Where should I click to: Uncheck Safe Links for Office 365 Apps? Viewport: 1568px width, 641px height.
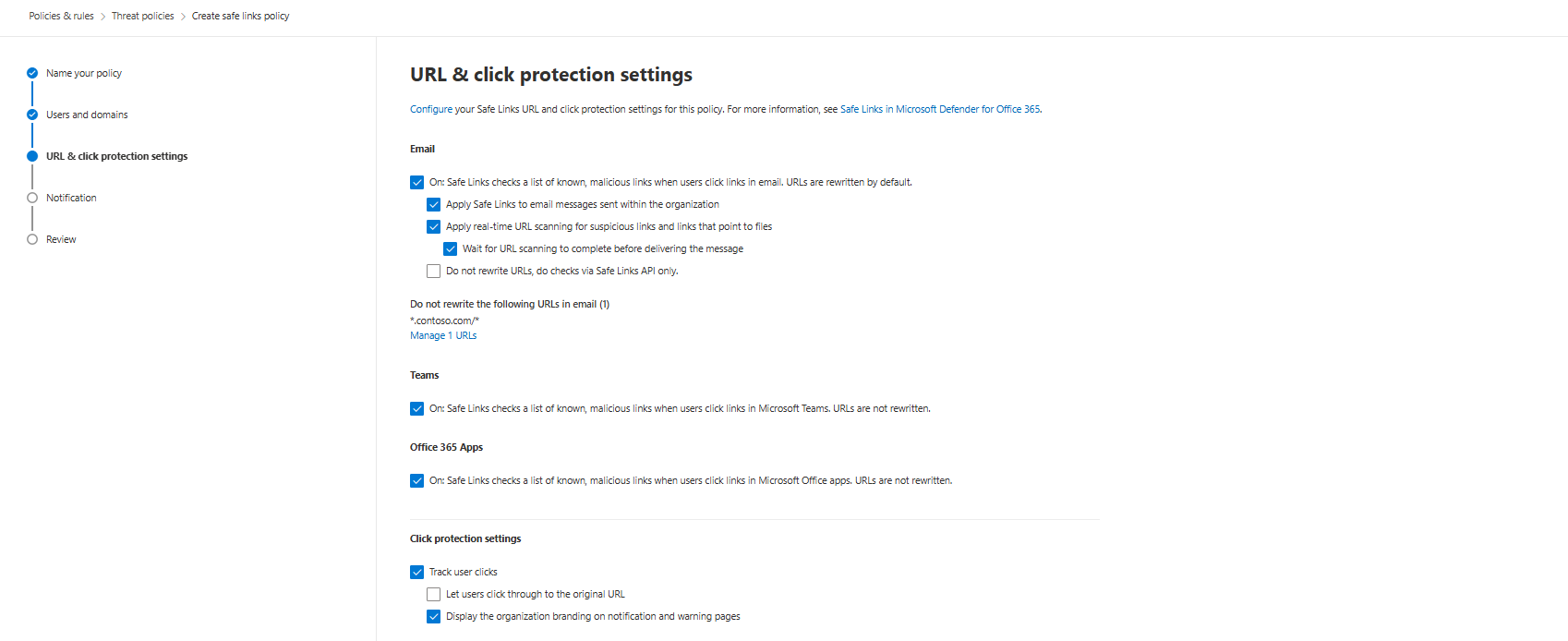[x=417, y=481]
